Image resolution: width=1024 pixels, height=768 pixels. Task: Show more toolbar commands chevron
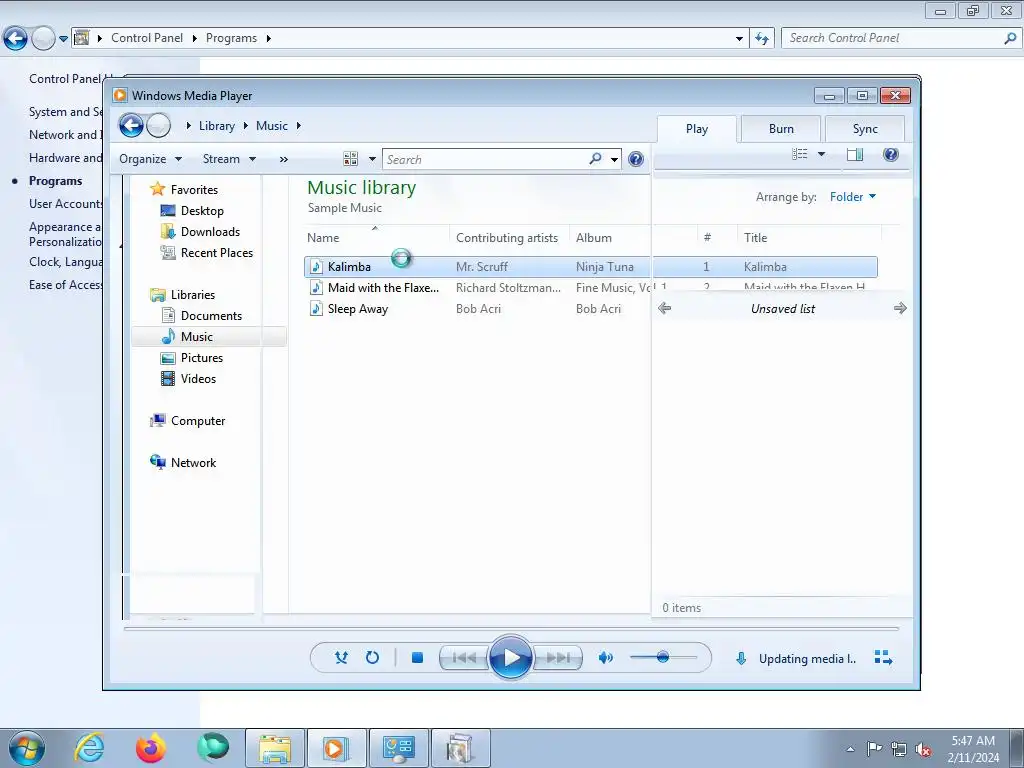tap(283, 159)
